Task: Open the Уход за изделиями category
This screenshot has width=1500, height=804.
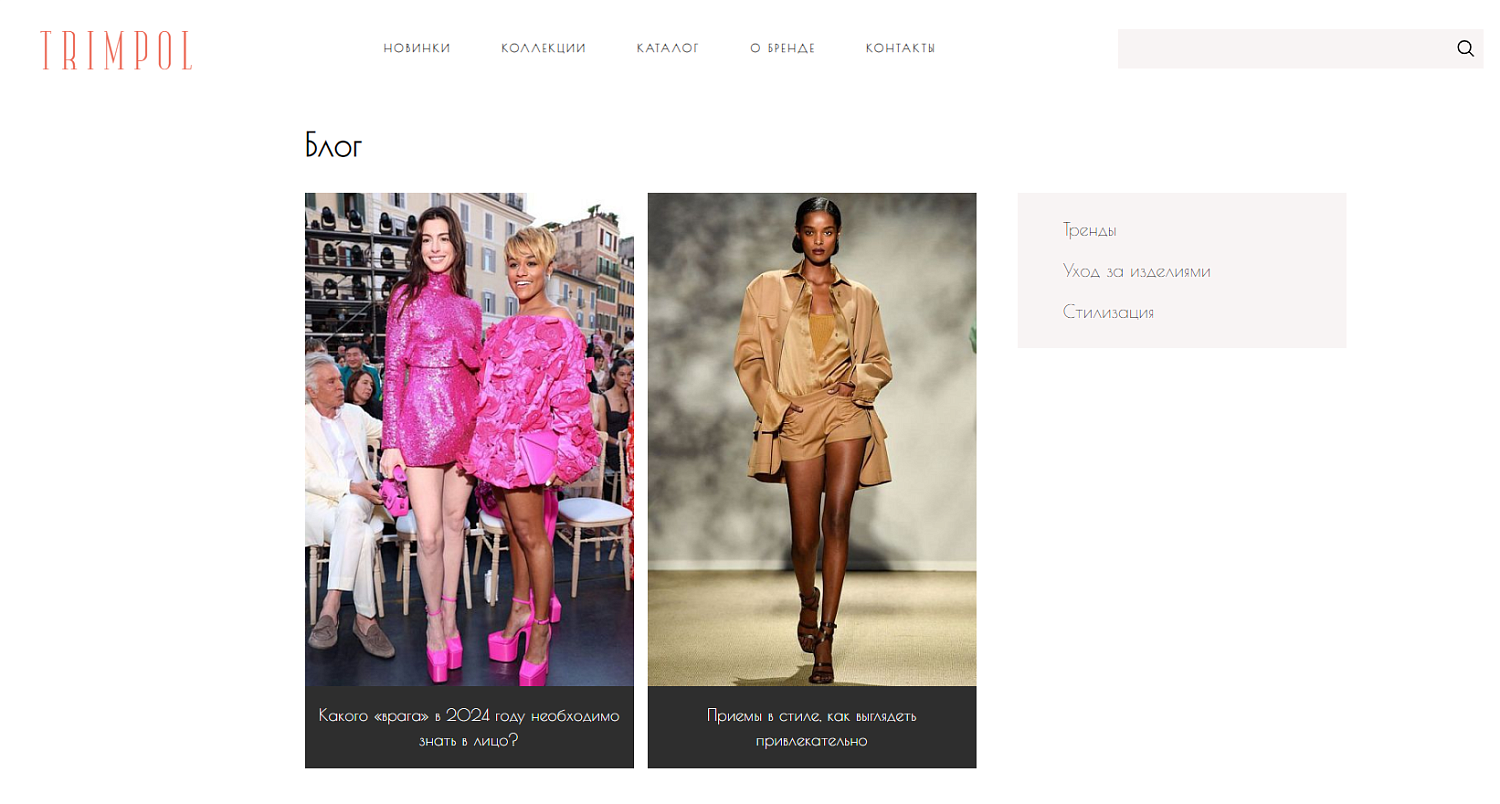Action: point(1136,271)
